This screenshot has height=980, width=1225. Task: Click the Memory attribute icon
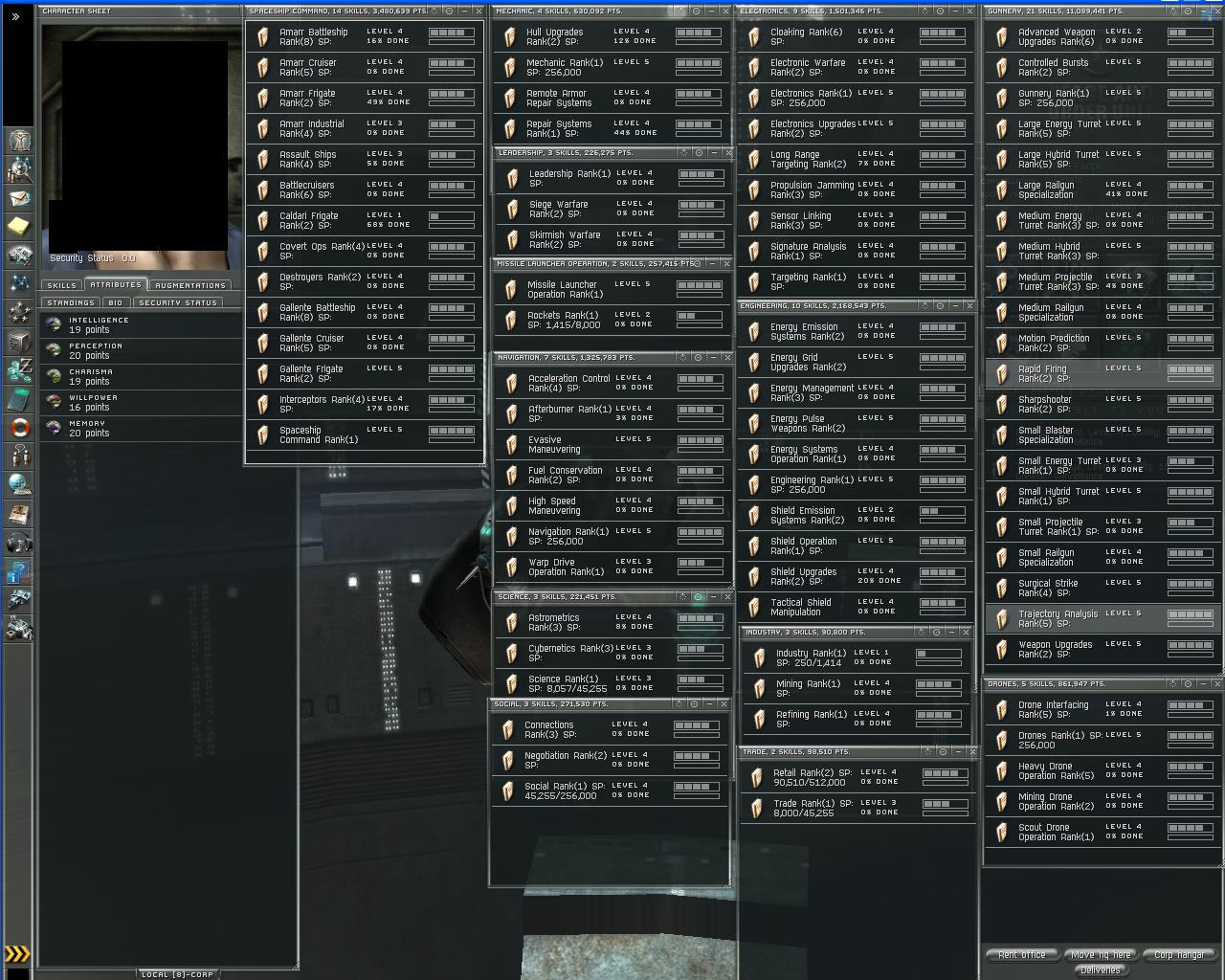click(x=54, y=428)
